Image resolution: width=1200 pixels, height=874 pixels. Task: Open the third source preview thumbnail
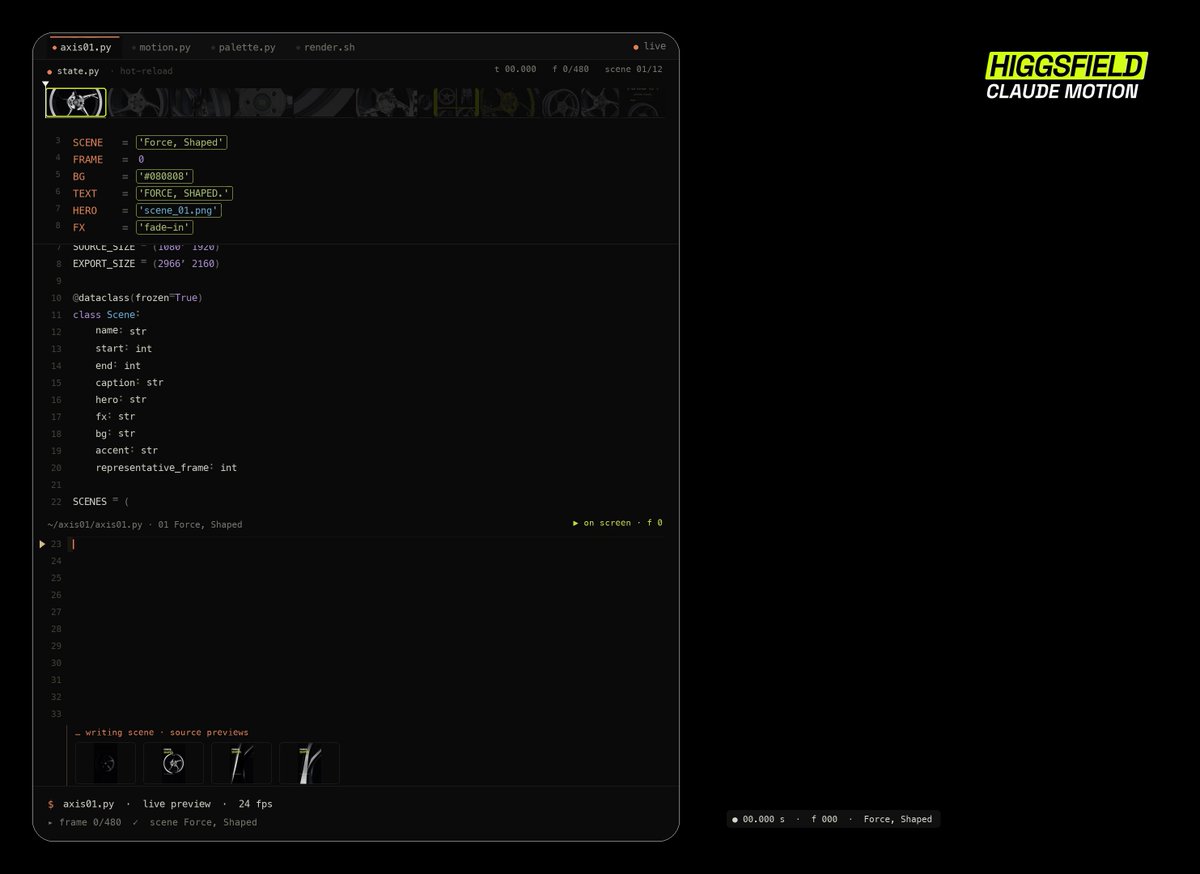[x=241, y=763]
